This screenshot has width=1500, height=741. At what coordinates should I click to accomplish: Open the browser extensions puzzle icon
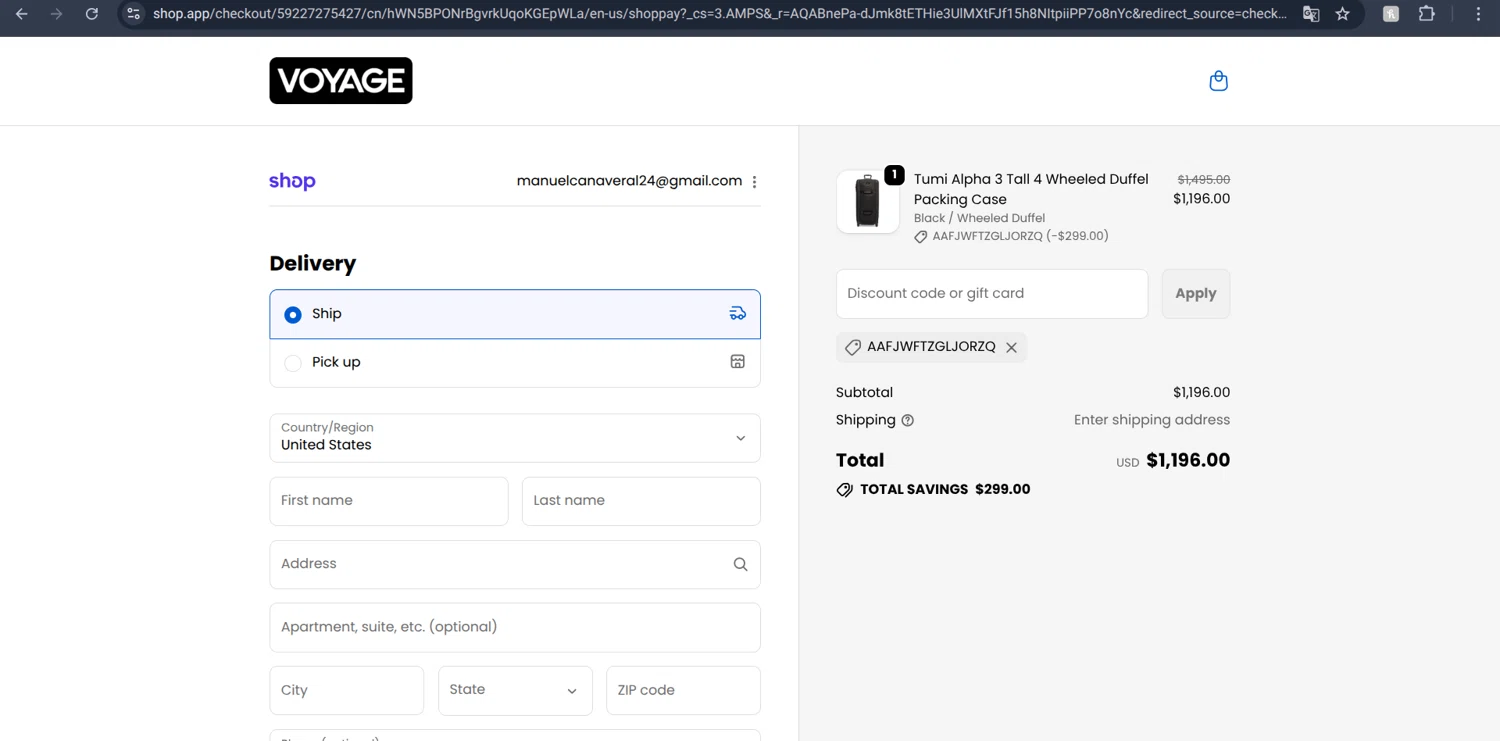coord(1427,14)
